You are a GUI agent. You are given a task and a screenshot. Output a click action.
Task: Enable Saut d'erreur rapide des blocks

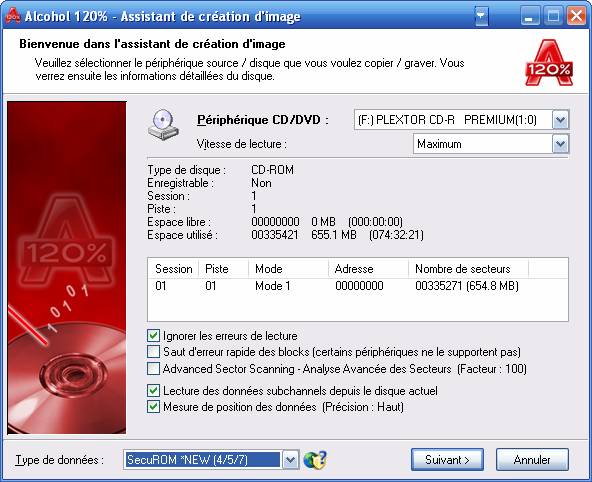[153, 352]
